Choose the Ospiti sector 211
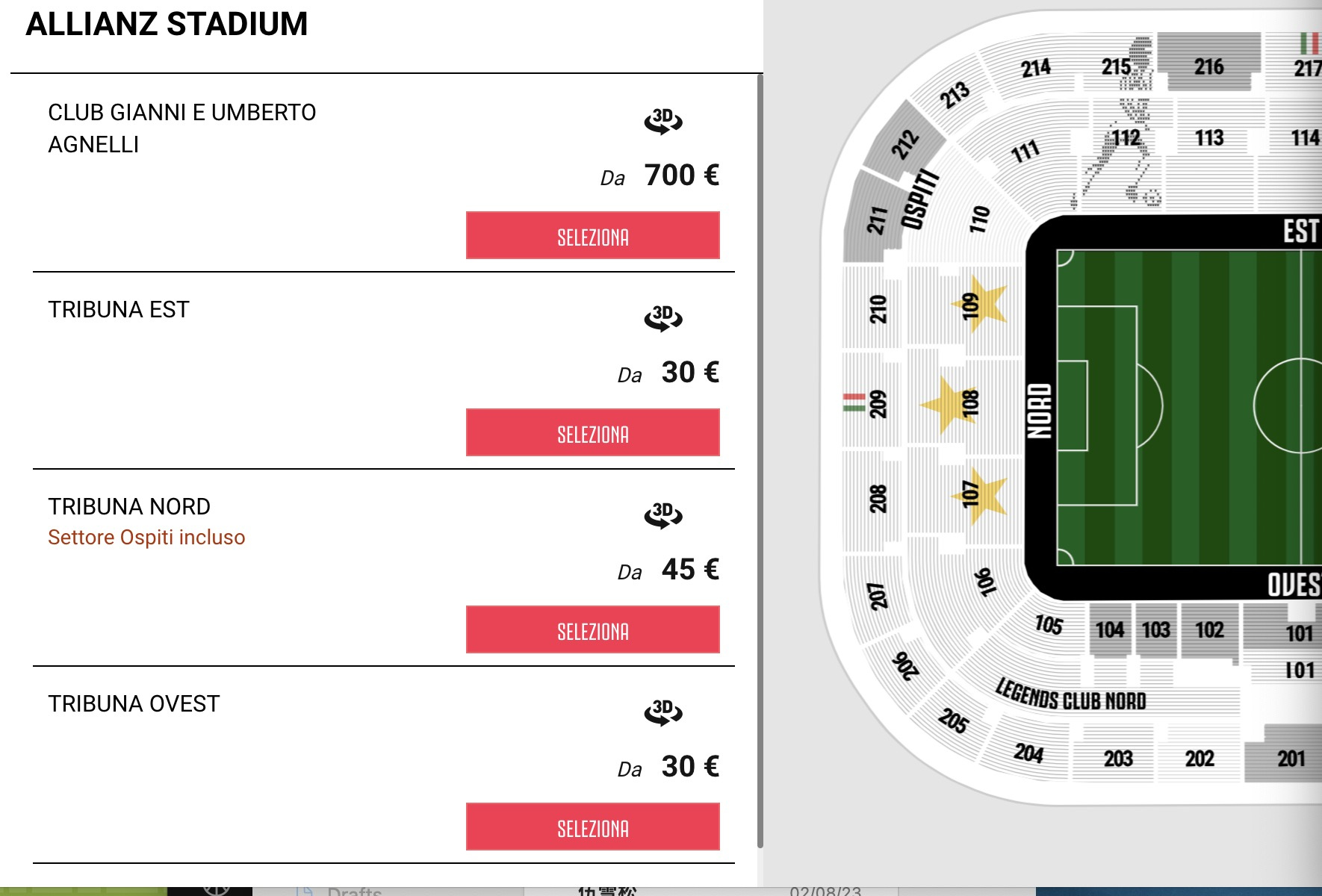This screenshot has height=896, width=1322. pos(875,220)
